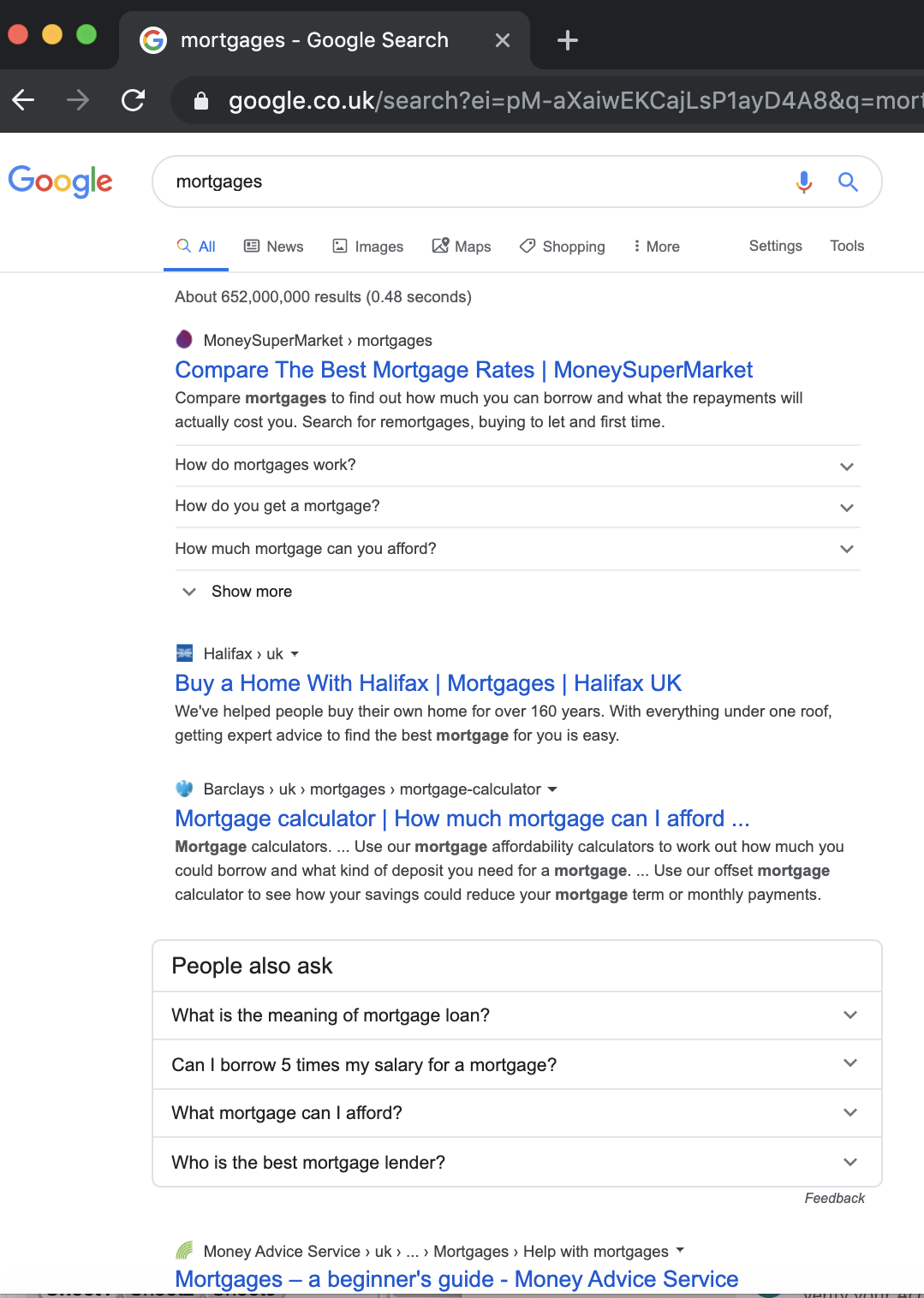Open the Shopping search tab
The height and width of the screenshot is (1298, 924).
[561, 246]
